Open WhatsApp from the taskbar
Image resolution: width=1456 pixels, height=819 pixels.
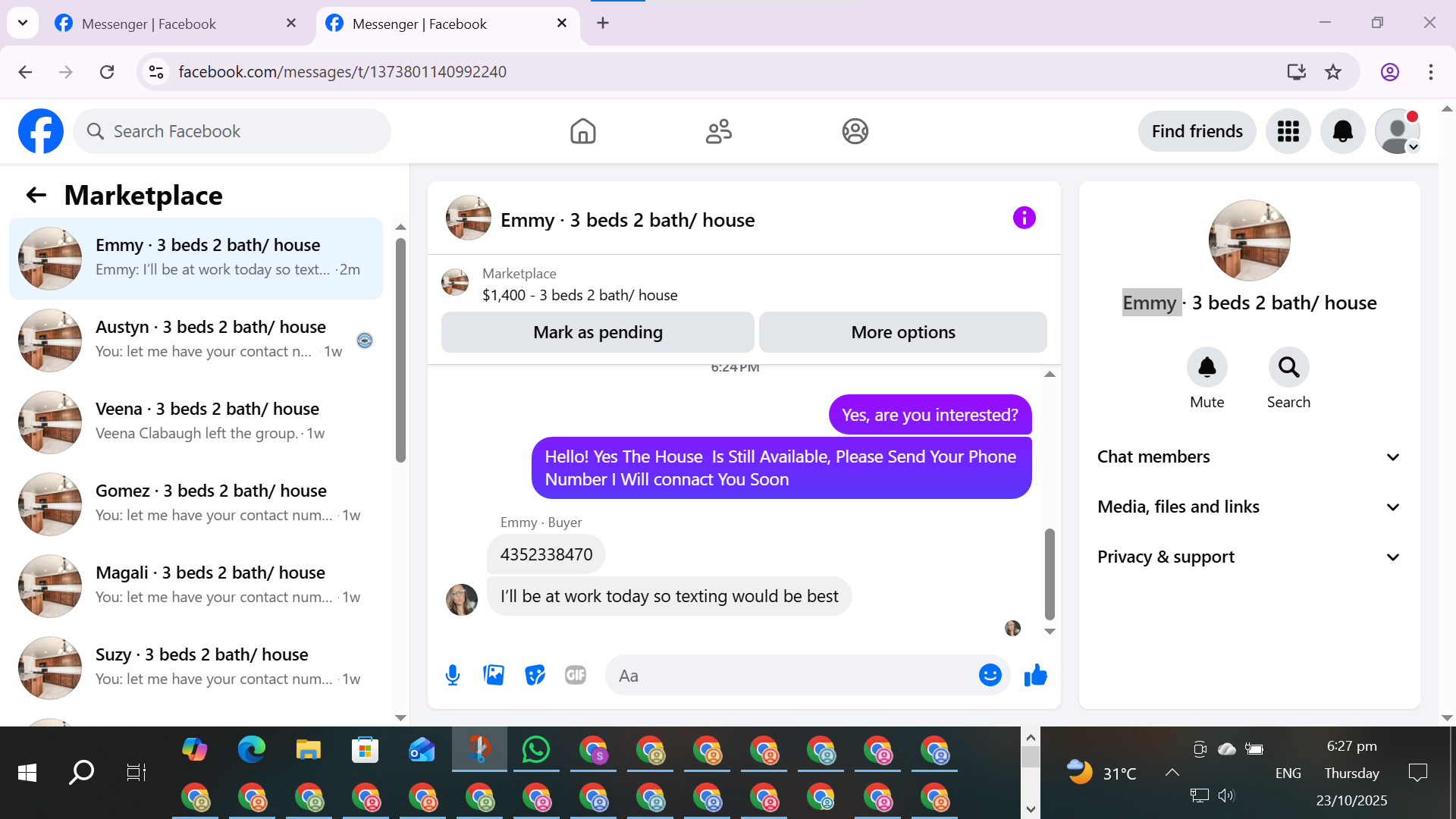pos(535,750)
